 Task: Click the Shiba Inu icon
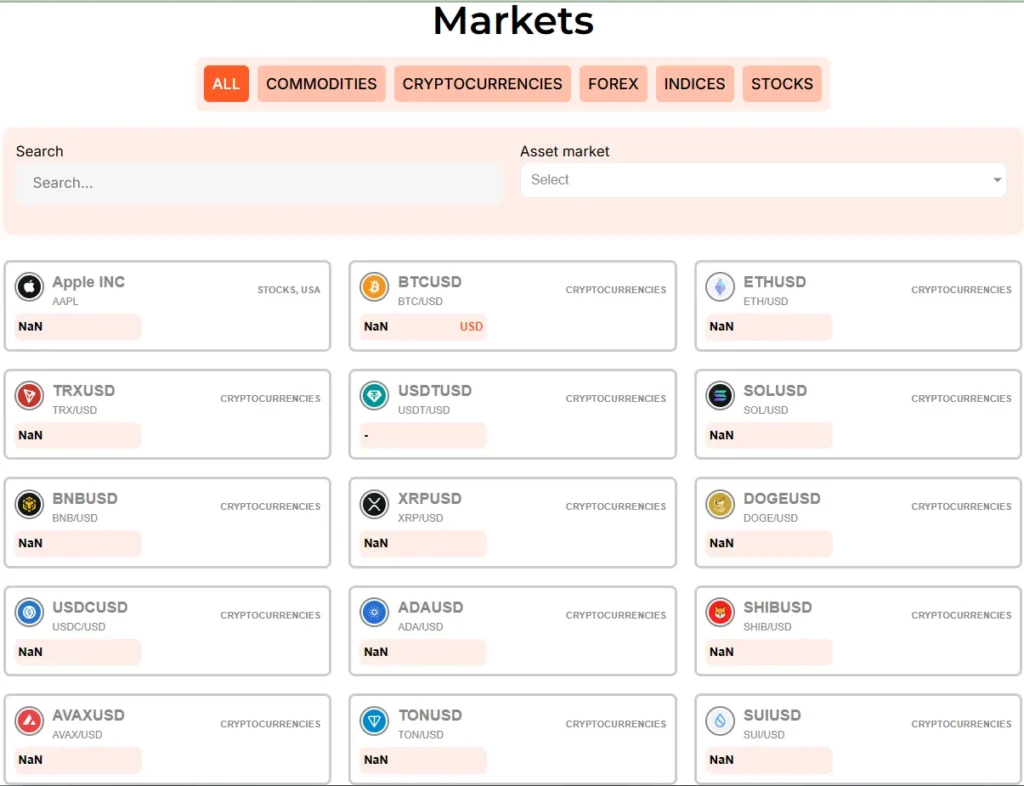pyautogui.click(x=720, y=613)
